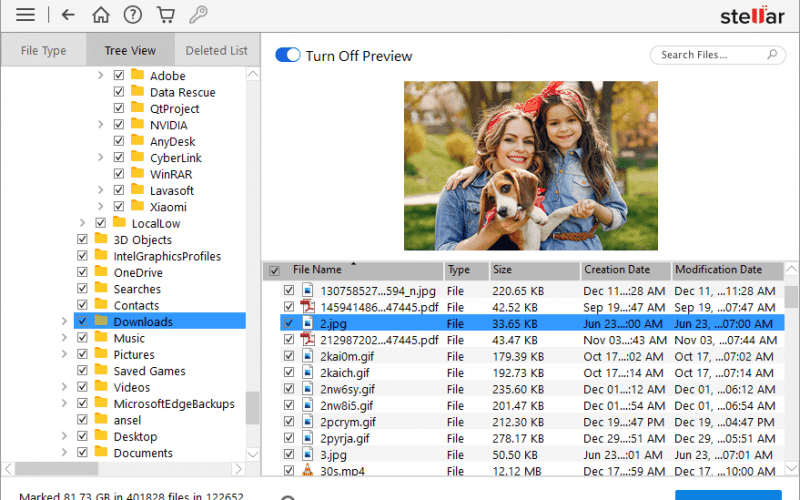Switch to the Deleted List tab
800x500 pixels.
pos(216,51)
